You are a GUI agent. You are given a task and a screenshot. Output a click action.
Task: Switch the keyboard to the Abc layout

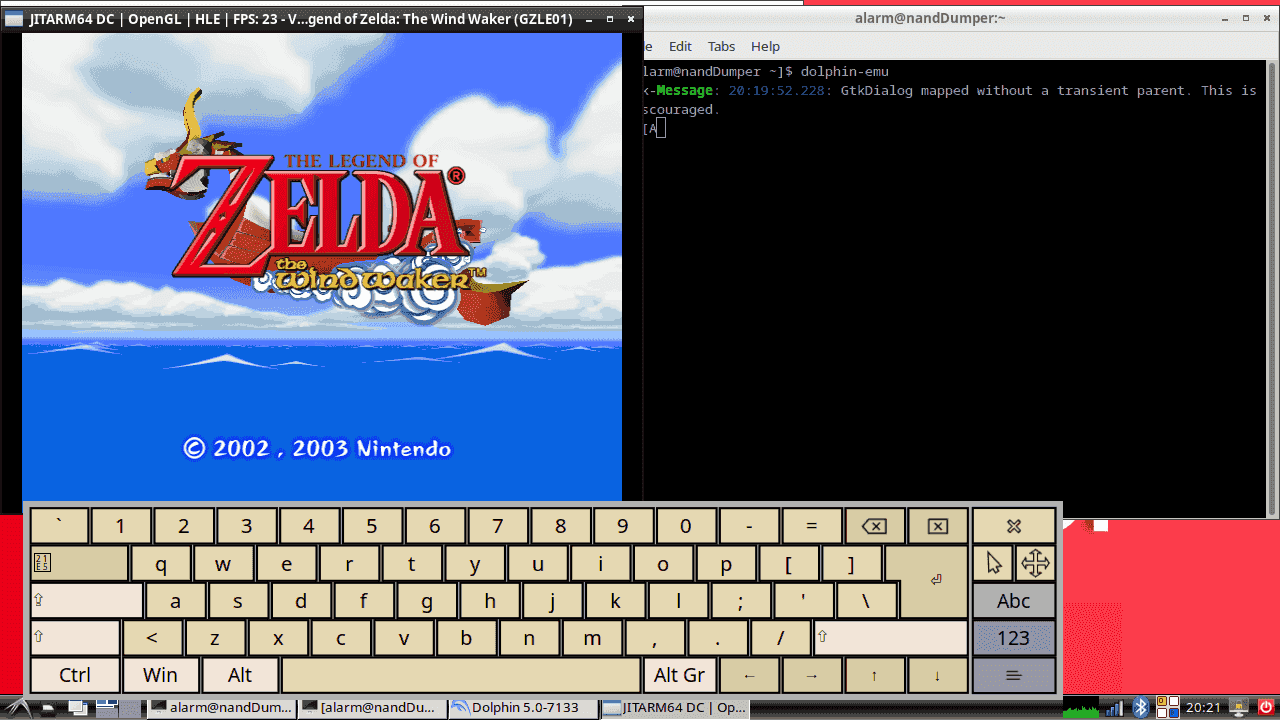[x=1014, y=601]
